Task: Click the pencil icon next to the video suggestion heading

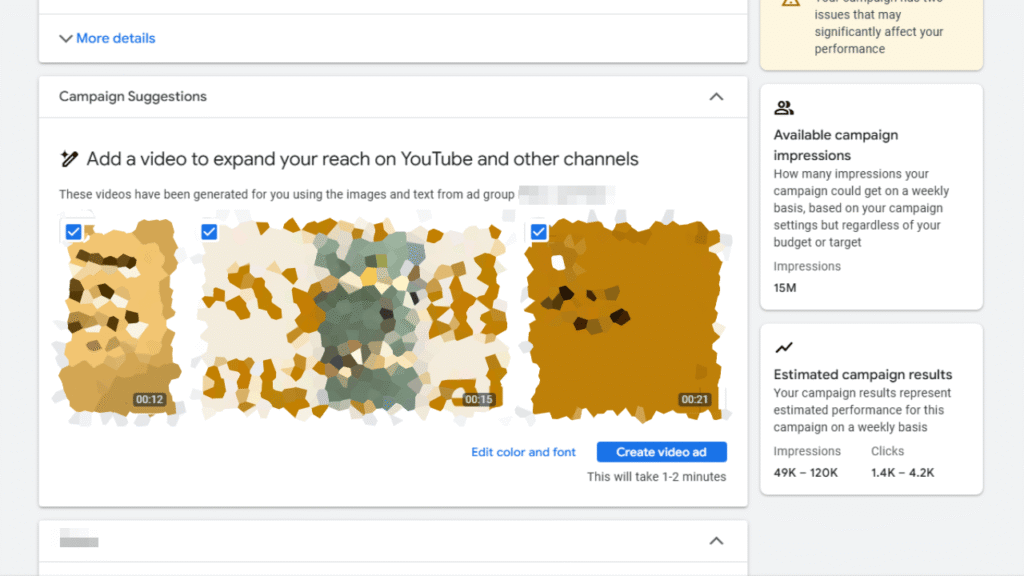Action: pos(69,158)
